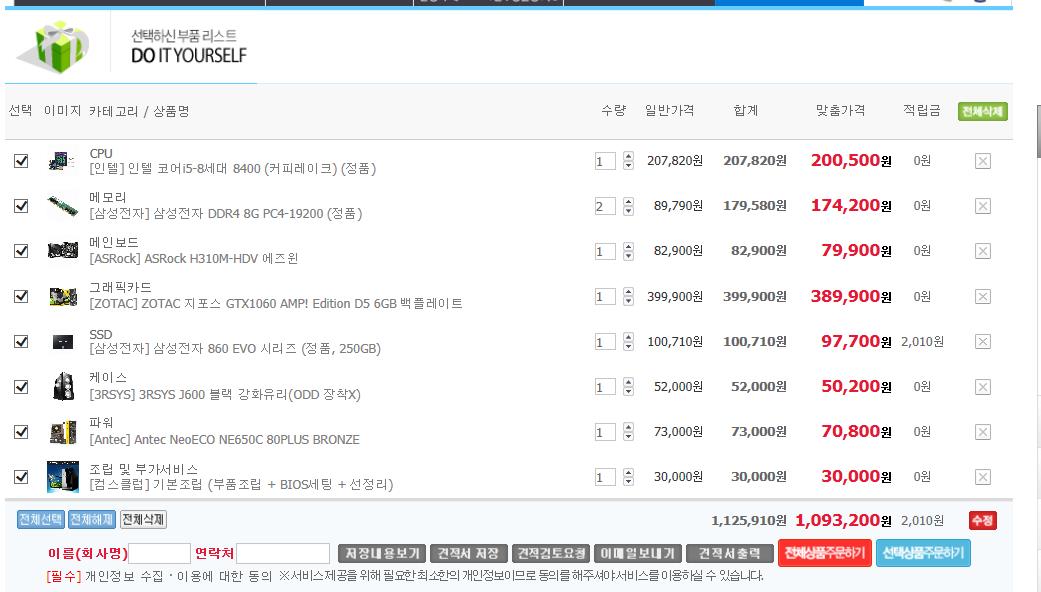The image size is (1041, 592).
Task: Uncheck the 조립 및 부가서비스 row checkbox
Action: [21, 477]
